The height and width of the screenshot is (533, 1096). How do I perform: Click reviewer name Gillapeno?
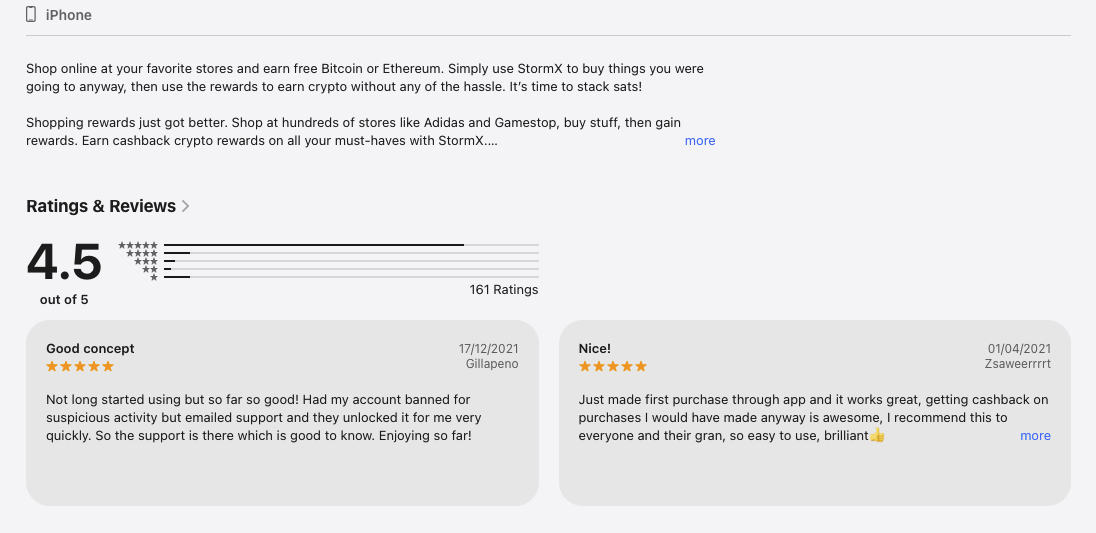[492, 365]
